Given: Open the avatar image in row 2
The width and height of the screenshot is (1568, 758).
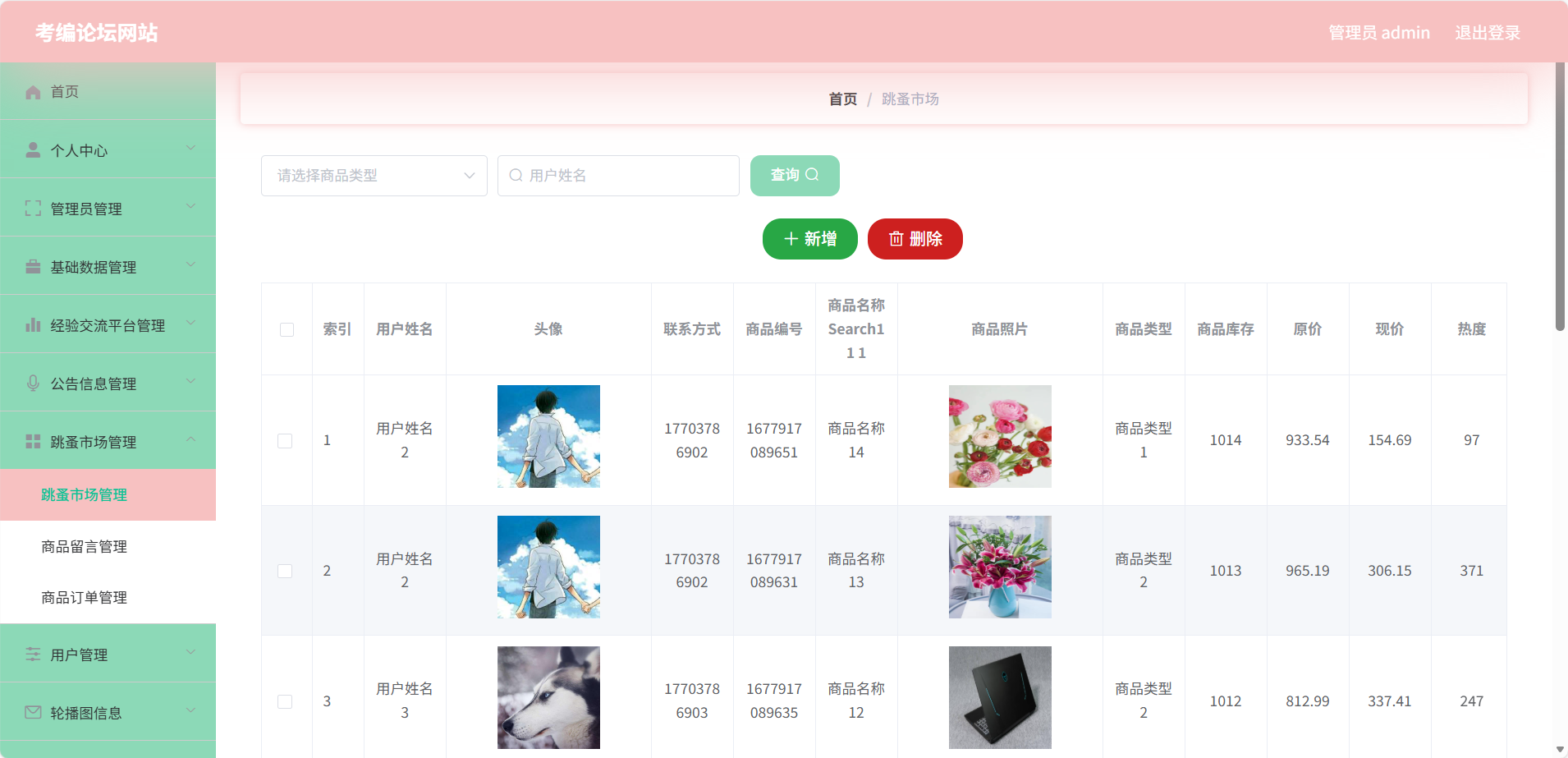Looking at the screenshot, I should [x=548, y=567].
